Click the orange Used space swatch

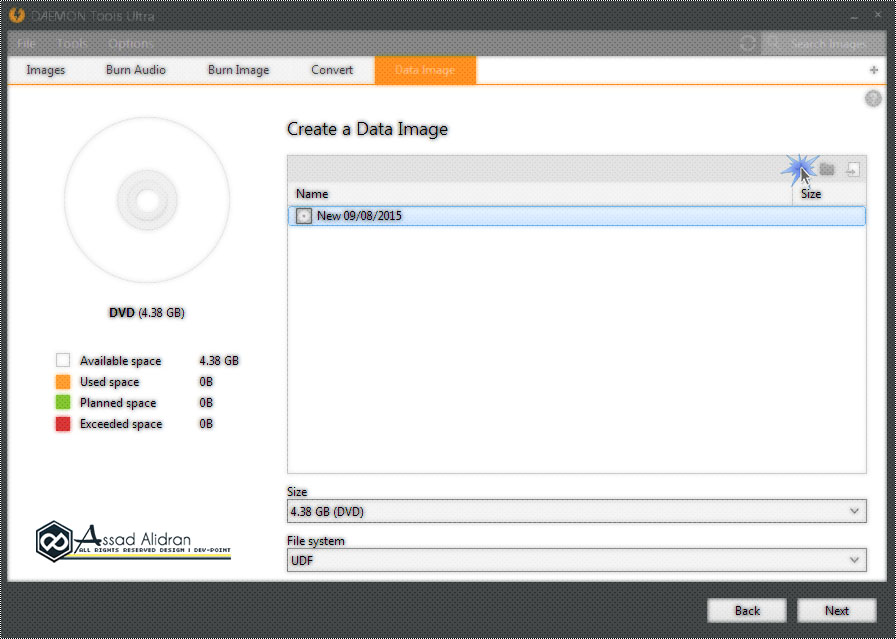pos(63,382)
